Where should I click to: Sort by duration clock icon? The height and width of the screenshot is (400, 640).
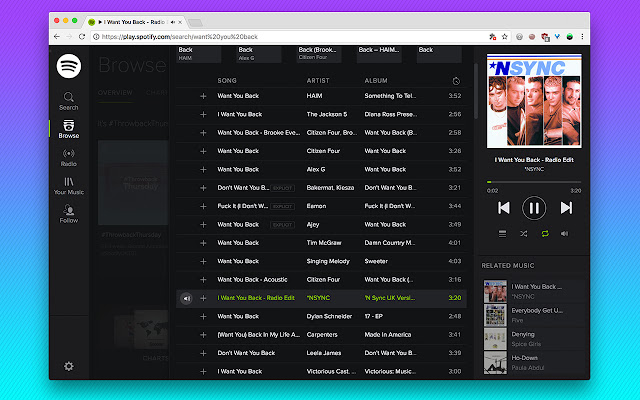(x=456, y=81)
